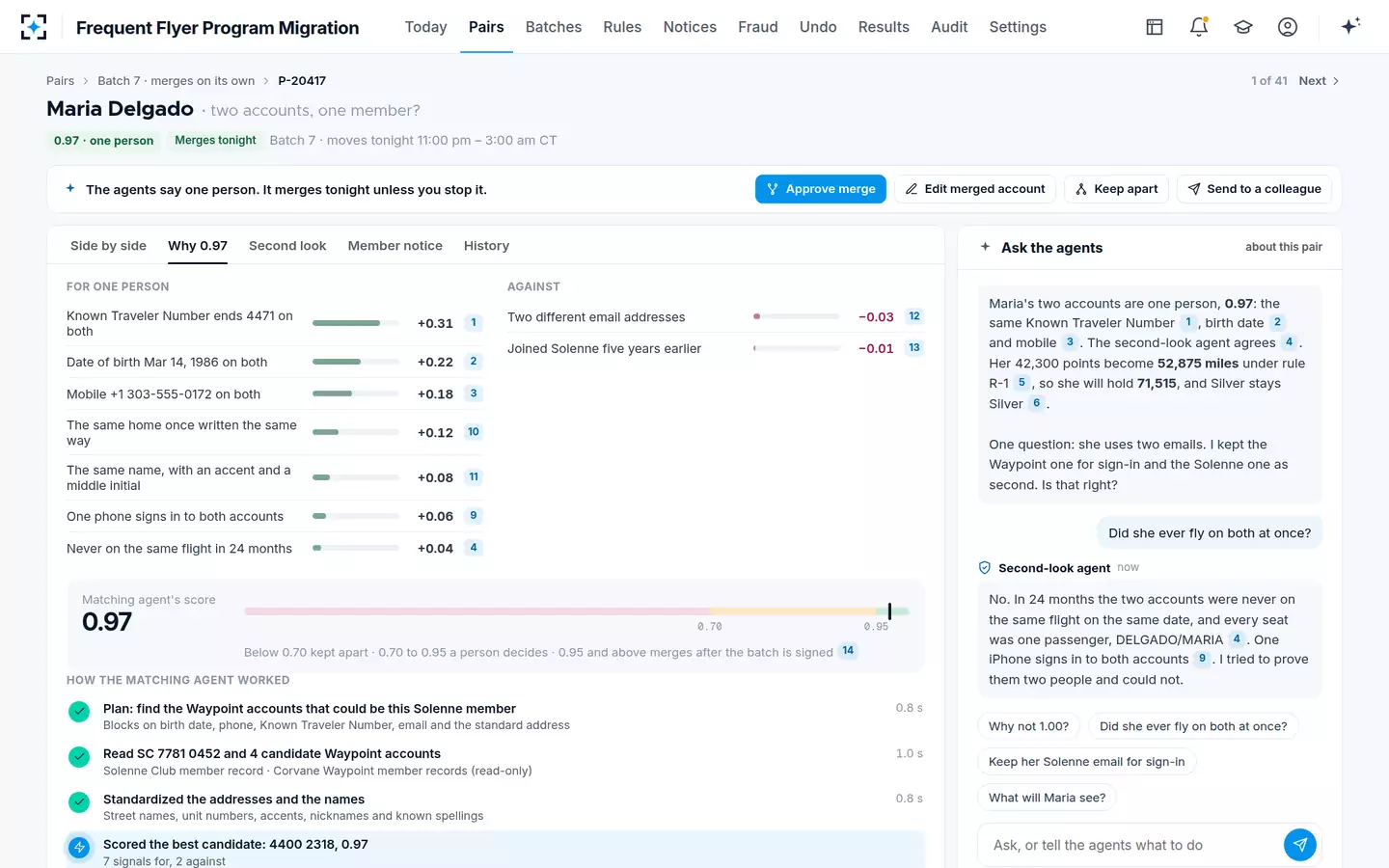
Task: Click the 0.97 one person badge
Action: pyautogui.click(x=103, y=141)
